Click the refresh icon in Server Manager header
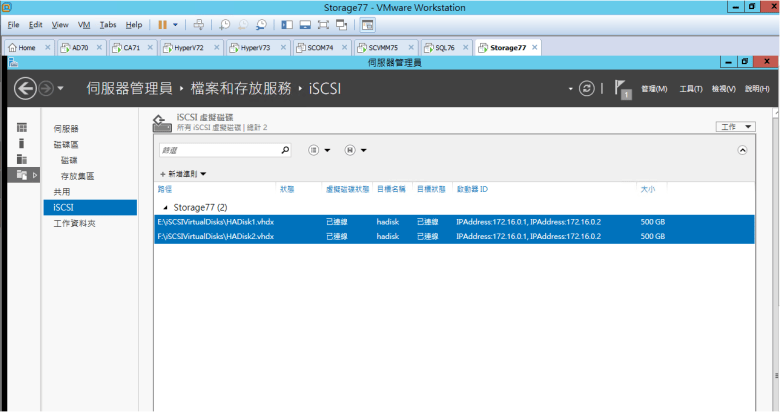This screenshot has width=780, height=412. pyautogui.click(x=587, y=89)
